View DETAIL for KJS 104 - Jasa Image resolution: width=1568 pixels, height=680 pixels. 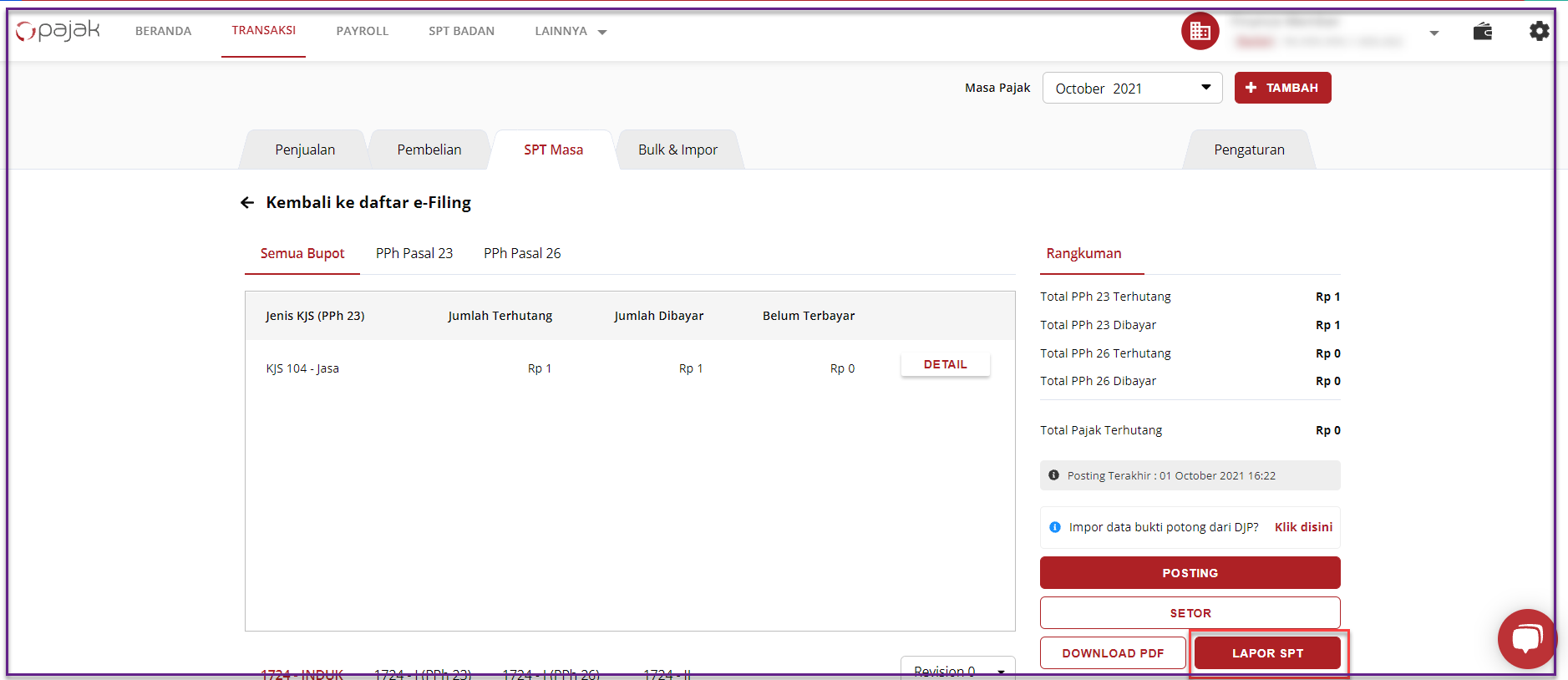(945, 365)
